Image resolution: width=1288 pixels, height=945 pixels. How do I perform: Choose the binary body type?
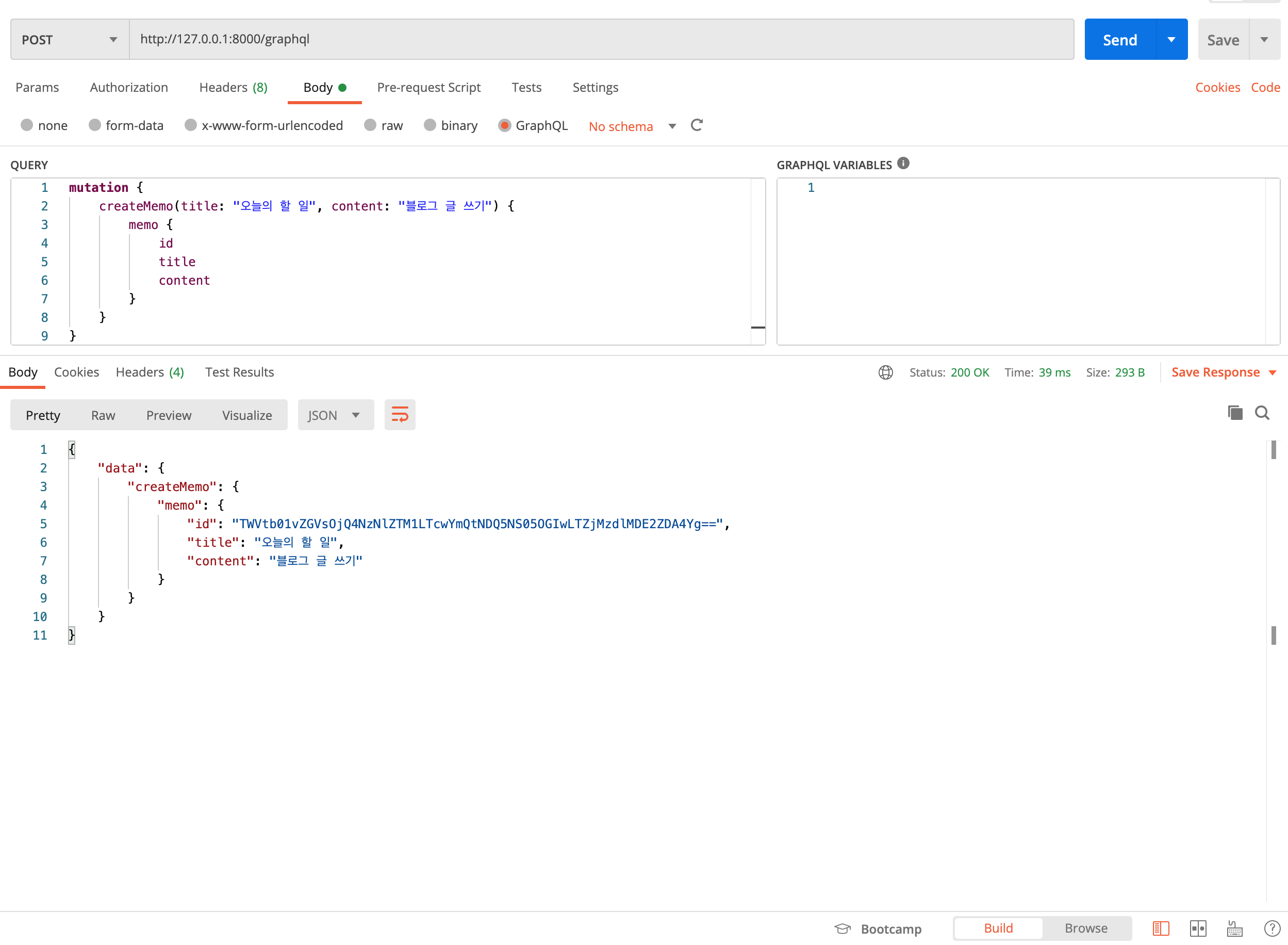pyautogui.click(x=430, y=125)
